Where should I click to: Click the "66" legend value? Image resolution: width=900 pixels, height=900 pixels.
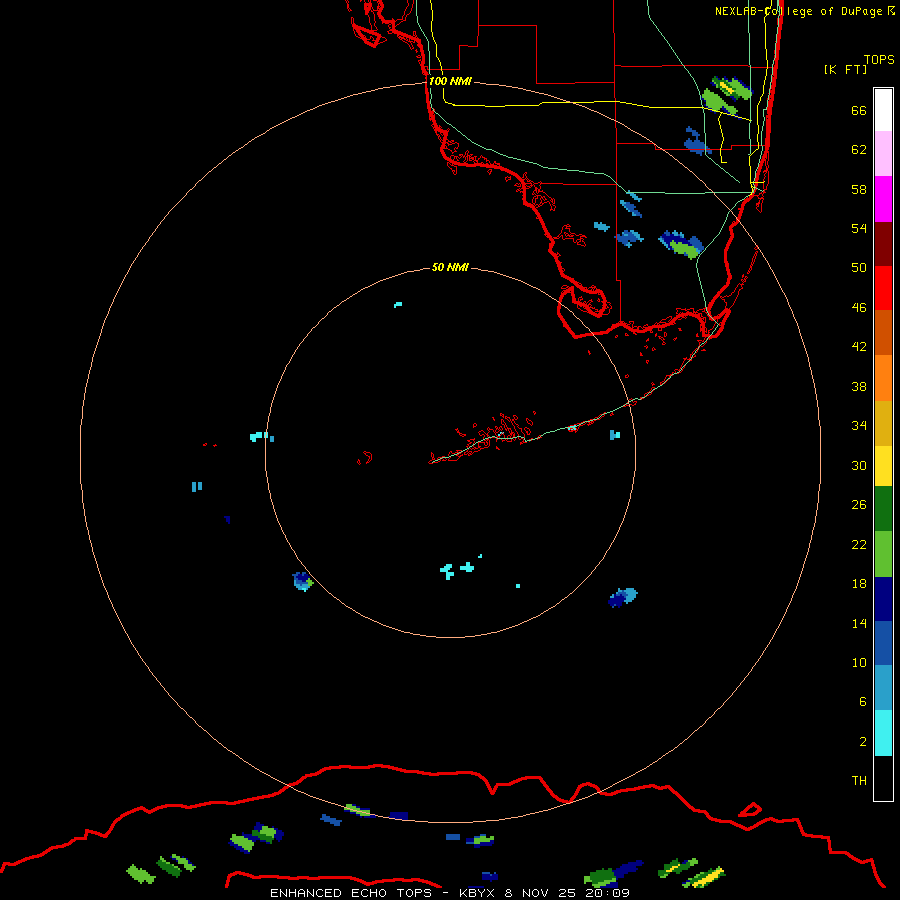pyautogui.click(x=859, y=110)
